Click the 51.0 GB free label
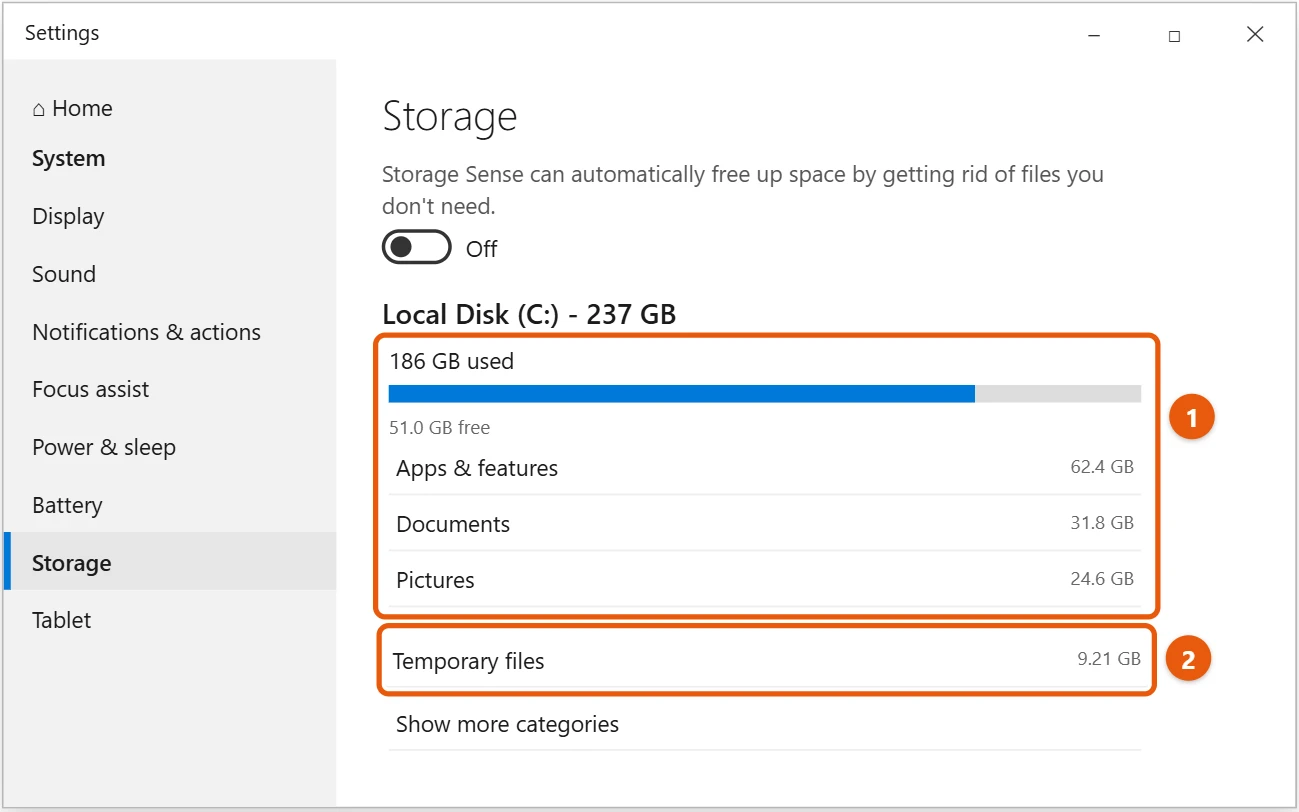Viewport: 1299px width, 812px height. point(440,427)
